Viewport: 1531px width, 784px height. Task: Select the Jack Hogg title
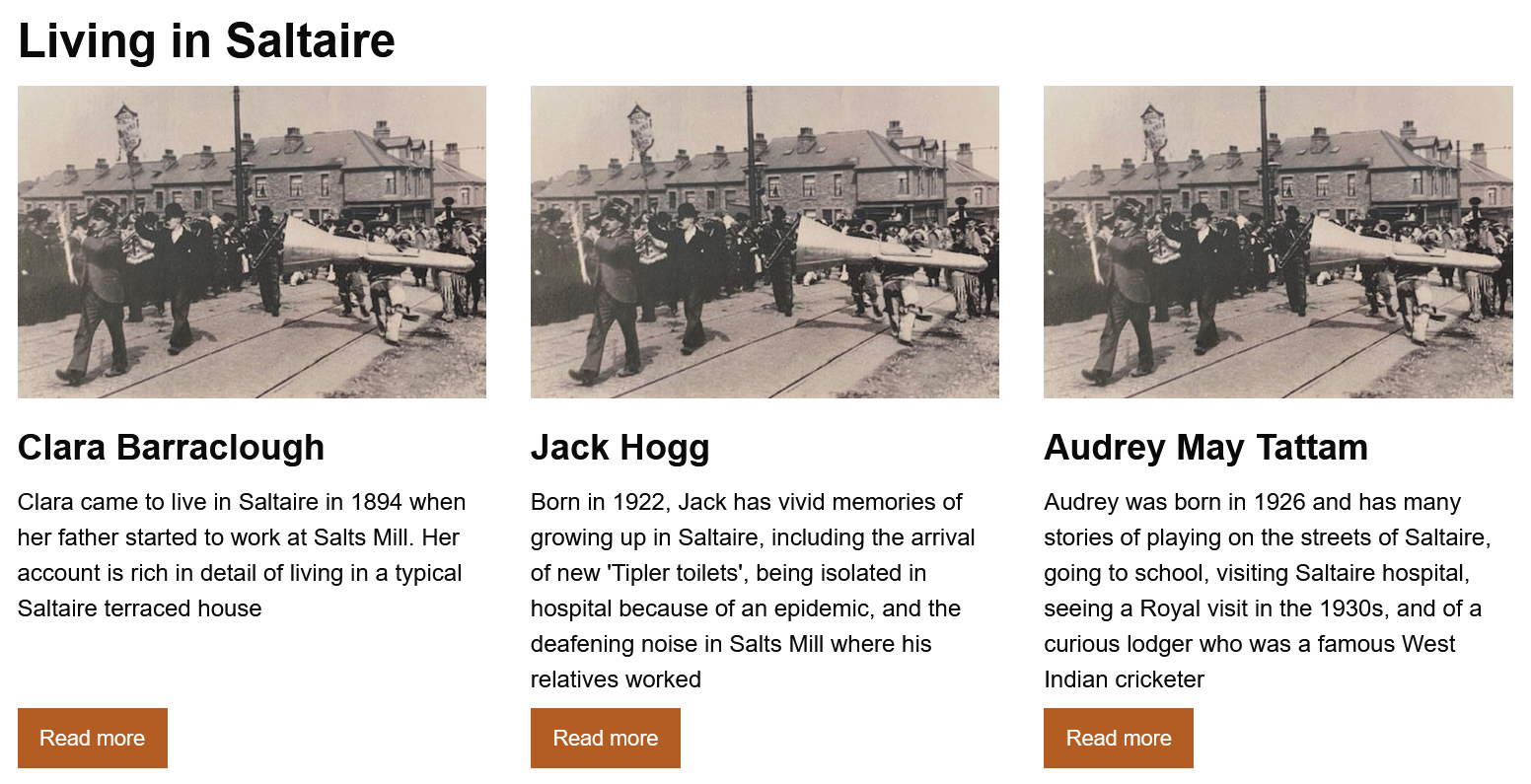coord(620,448)
